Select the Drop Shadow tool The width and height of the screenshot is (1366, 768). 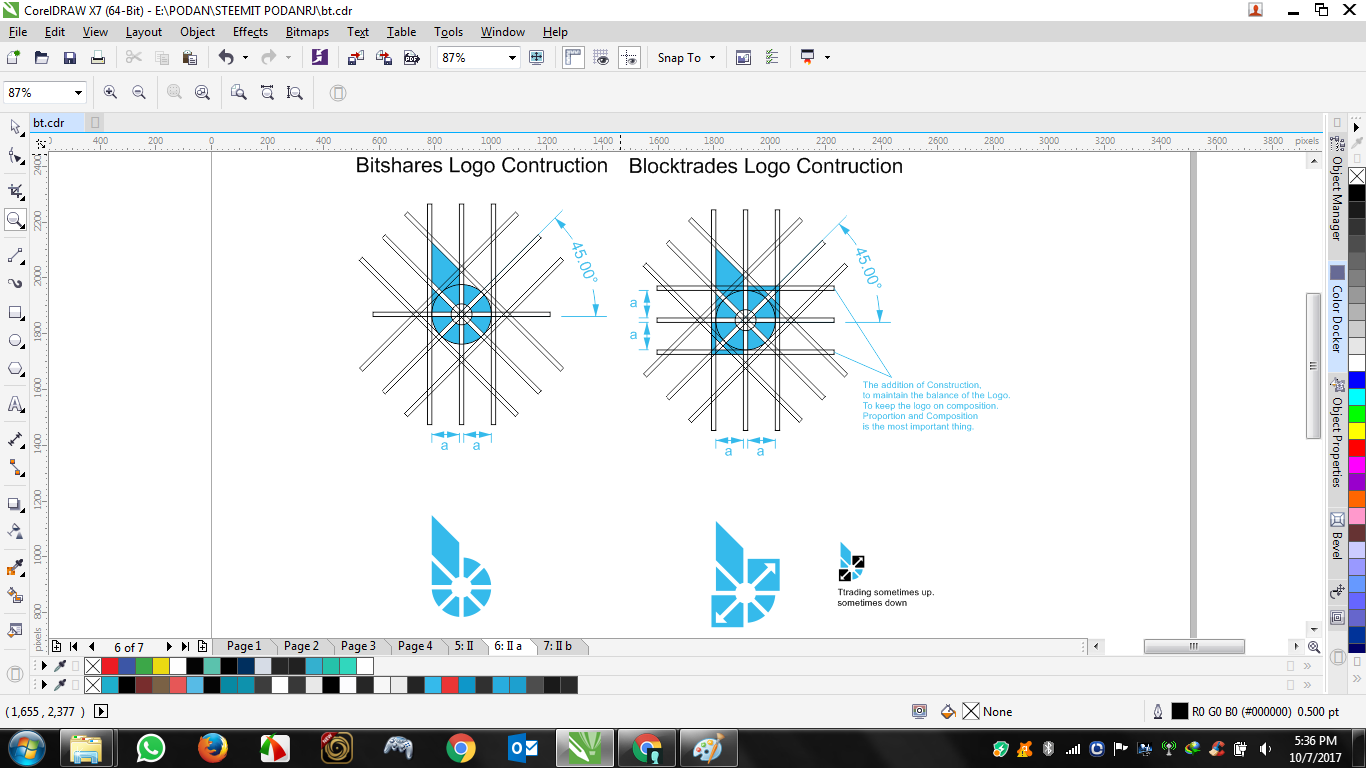(15, 503)
